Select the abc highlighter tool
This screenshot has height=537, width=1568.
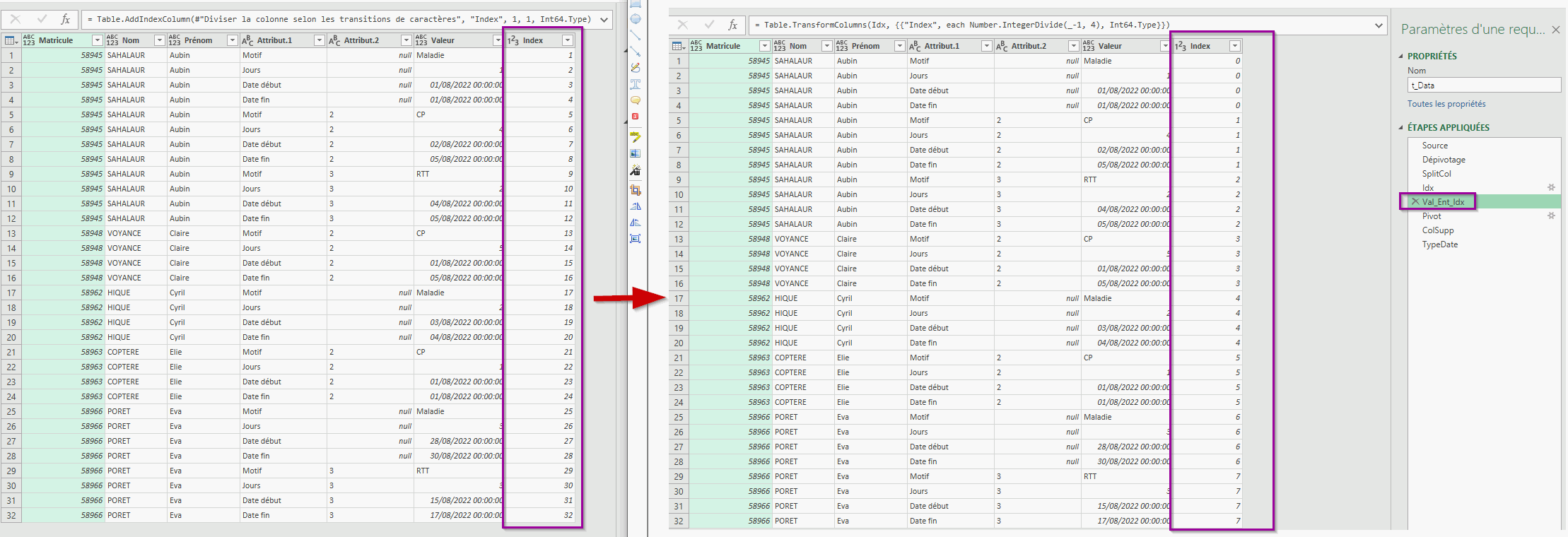(x=636, y=137)
